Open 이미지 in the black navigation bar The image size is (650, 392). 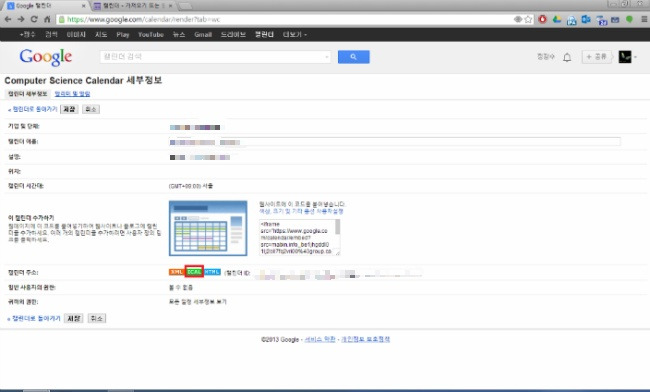click(x=76, y=34)
